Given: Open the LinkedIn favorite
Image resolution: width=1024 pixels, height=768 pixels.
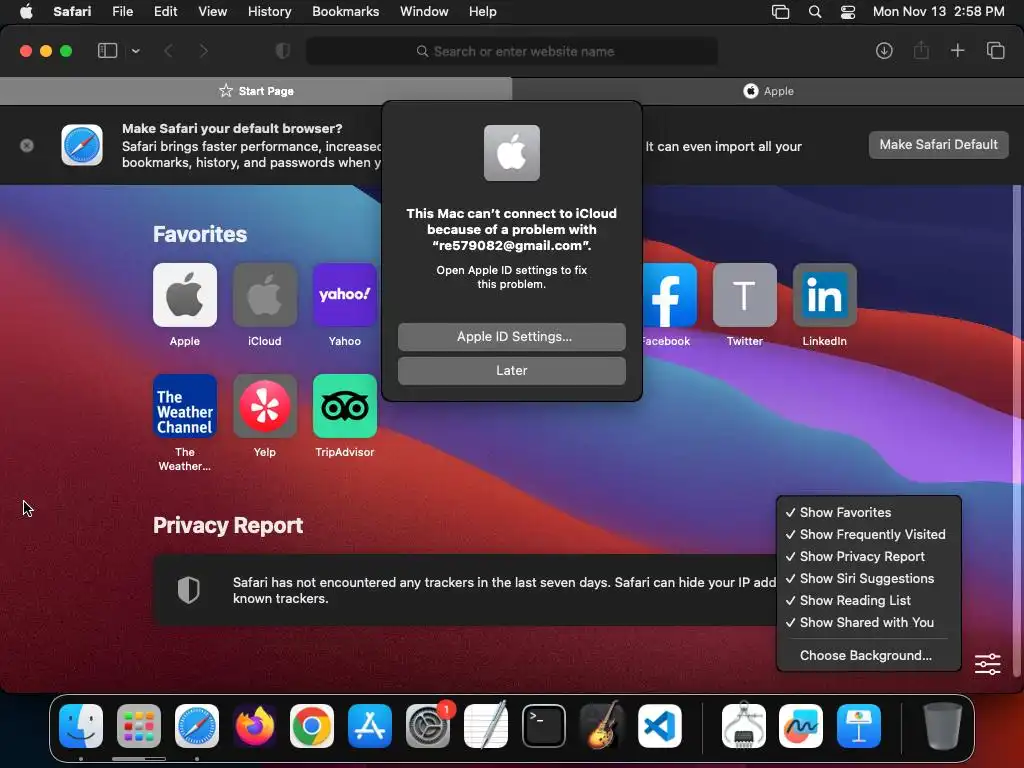Looking at the screenshot, I should pyautogui.click(x=824, y=295).
